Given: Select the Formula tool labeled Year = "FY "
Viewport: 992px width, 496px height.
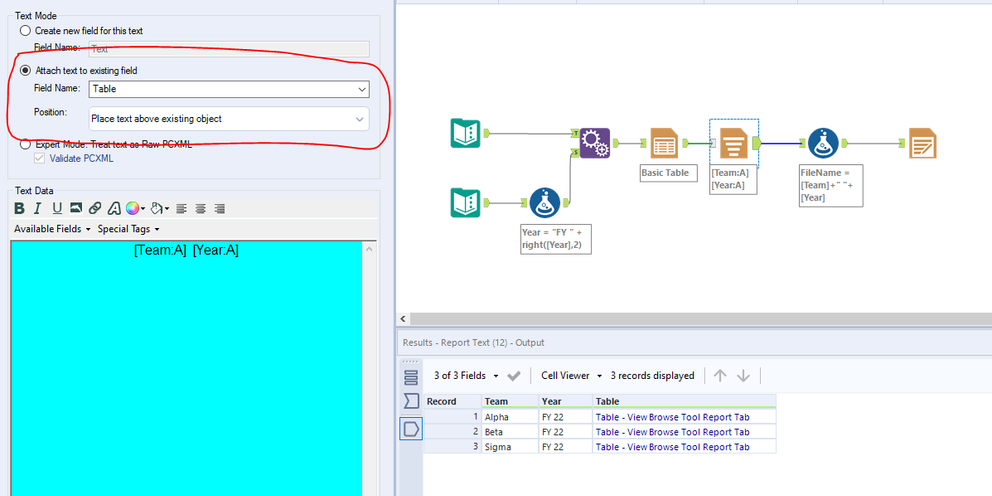Looking at the screenshot, I should 544,202.
